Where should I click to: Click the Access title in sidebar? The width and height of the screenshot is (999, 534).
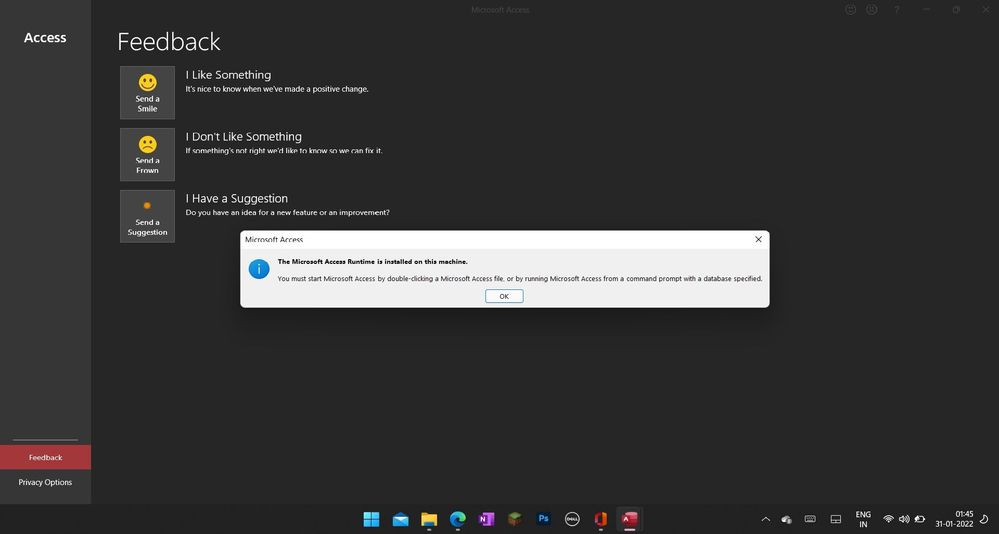[x=45, y=38]
